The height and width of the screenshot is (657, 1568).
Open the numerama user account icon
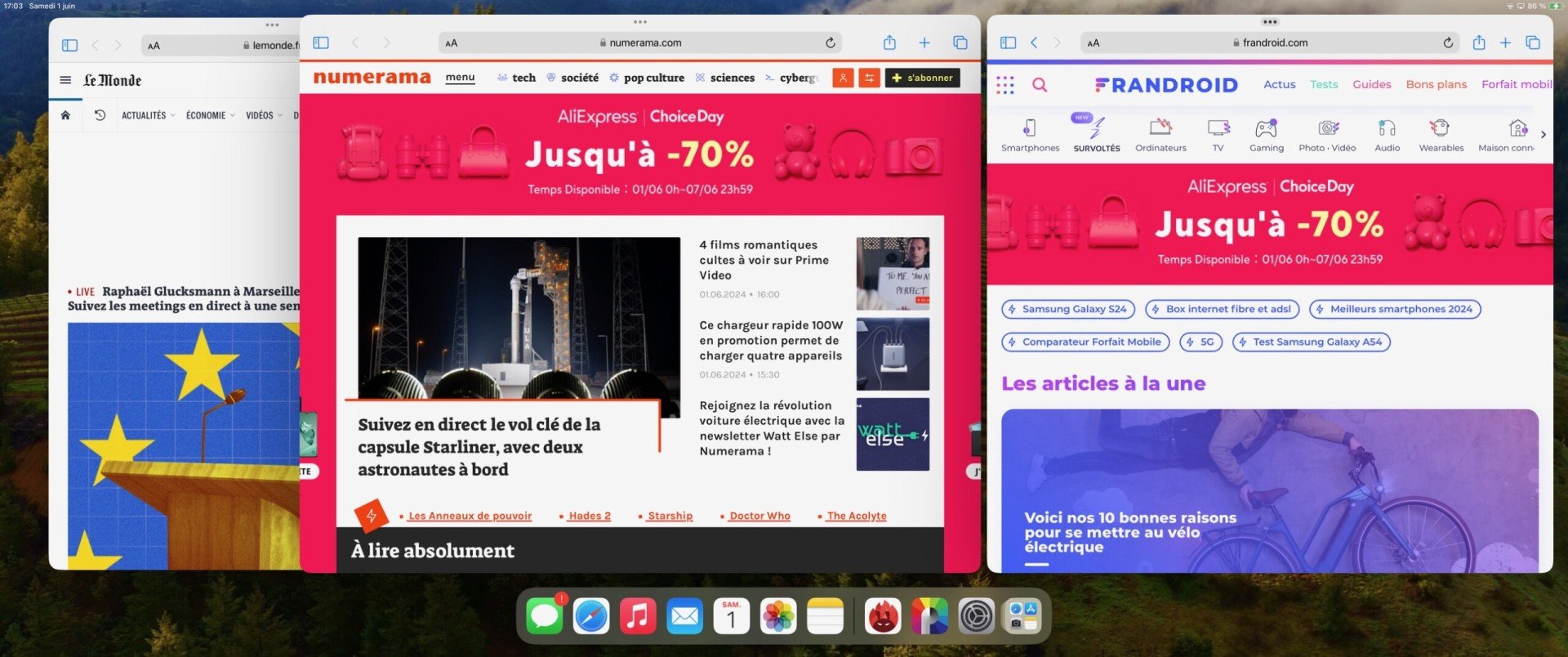pos(843,78)
